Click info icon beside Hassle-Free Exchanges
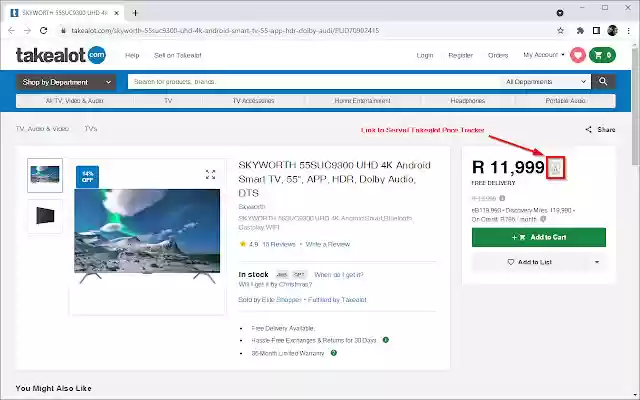Image resolution: width=640 pixels, height=400 pixels. pyautogui.click(x=386, y=340)
